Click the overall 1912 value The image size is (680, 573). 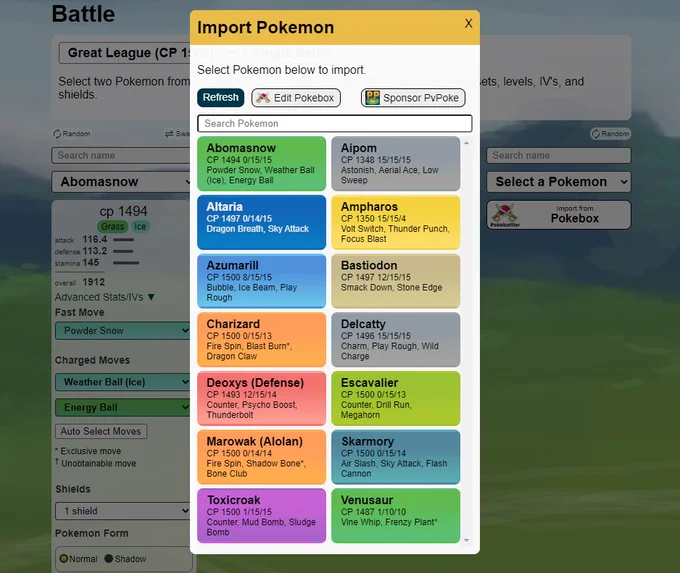click(94, 282)
